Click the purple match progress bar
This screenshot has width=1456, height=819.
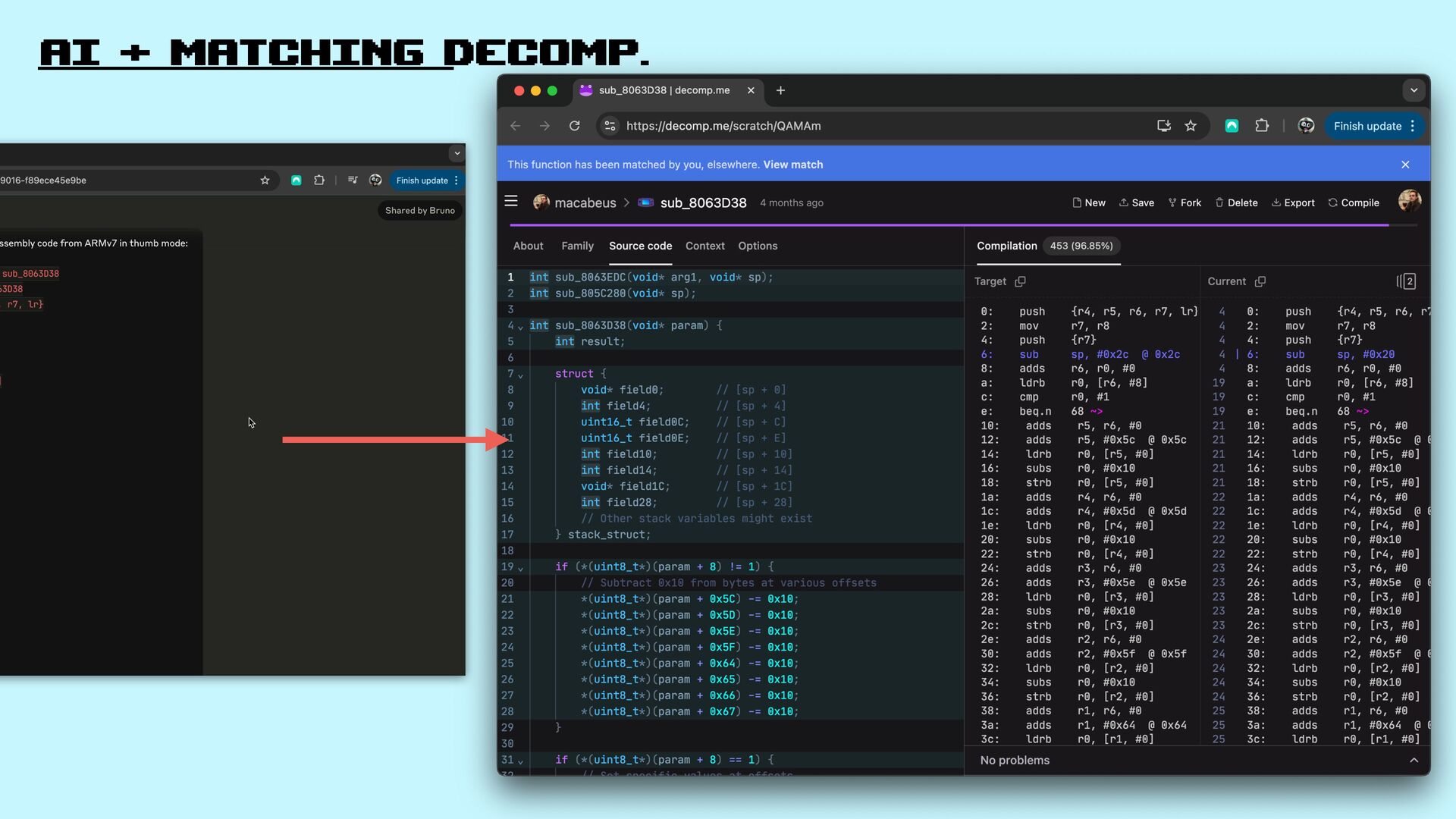point(948,225)
